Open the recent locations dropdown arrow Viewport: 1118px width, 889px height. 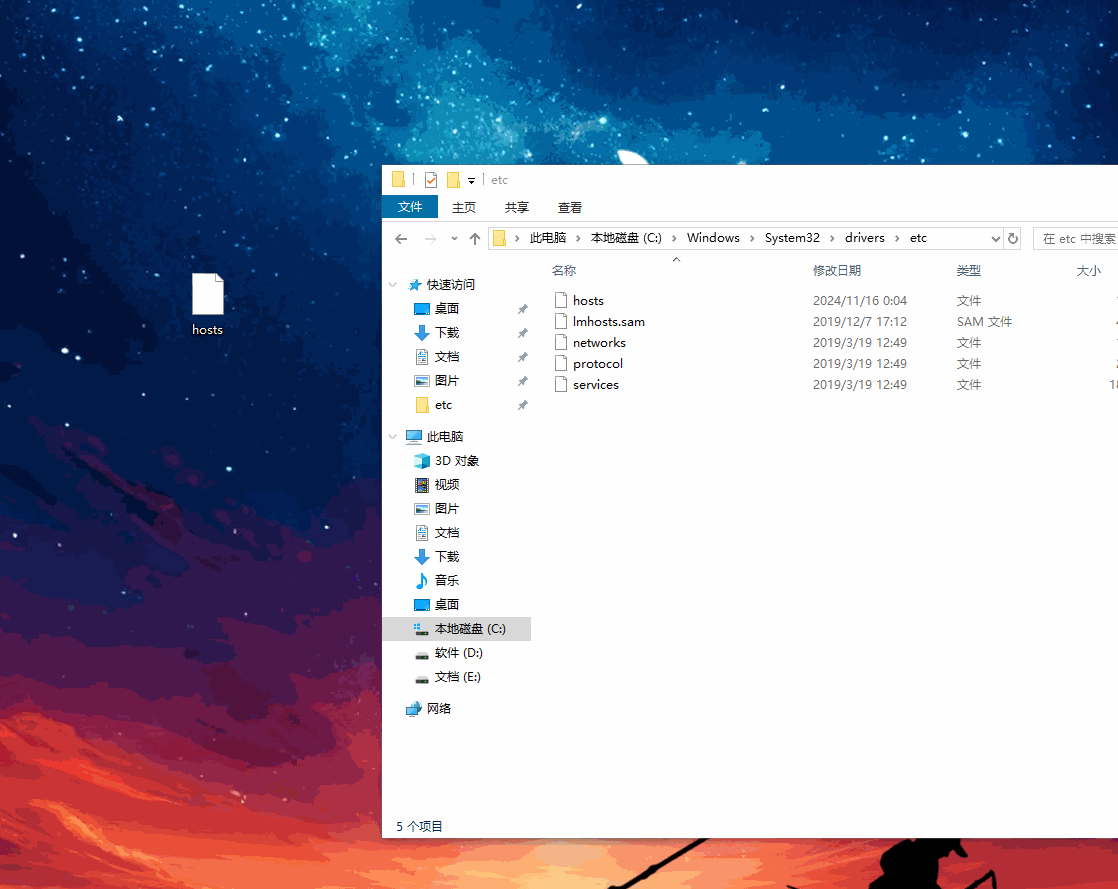pyautogui.click(x=454, y=239)
